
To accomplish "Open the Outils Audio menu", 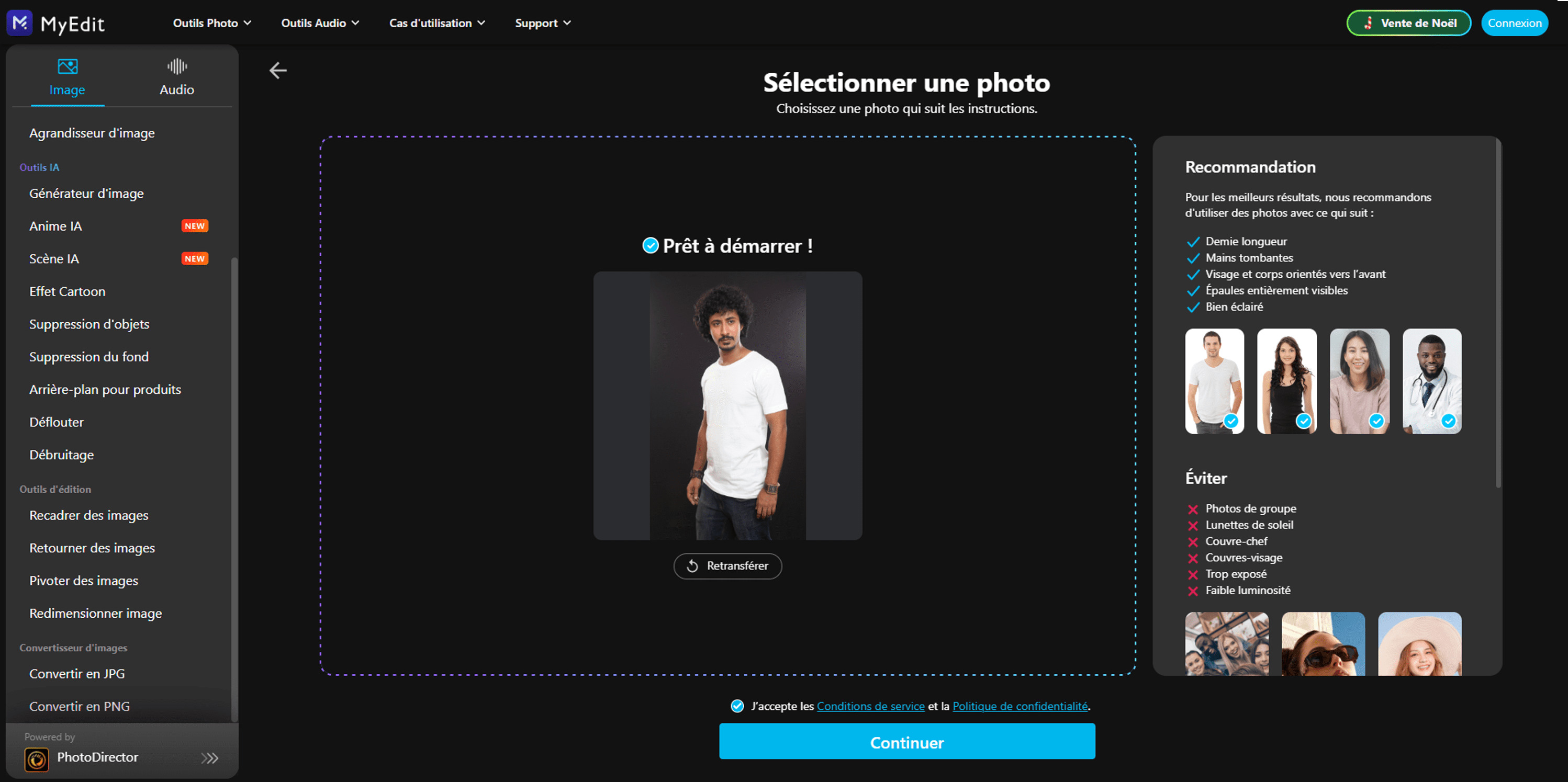I will tap(318, 22).
